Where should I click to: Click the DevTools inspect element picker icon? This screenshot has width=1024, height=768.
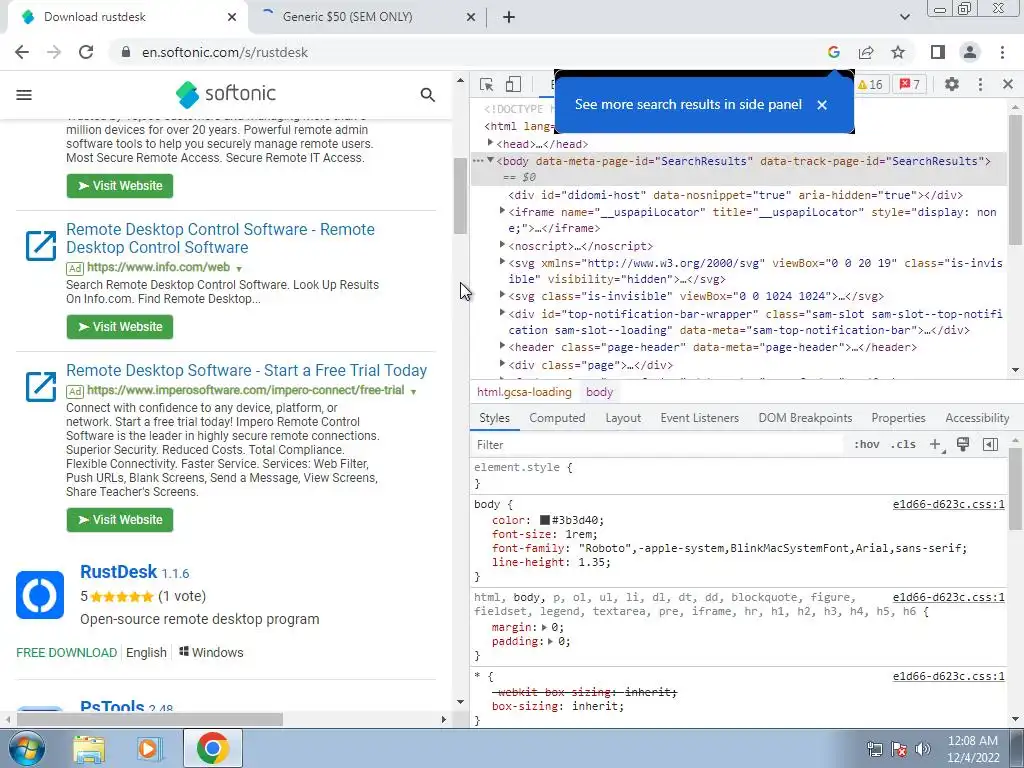[x=487, y=85]
